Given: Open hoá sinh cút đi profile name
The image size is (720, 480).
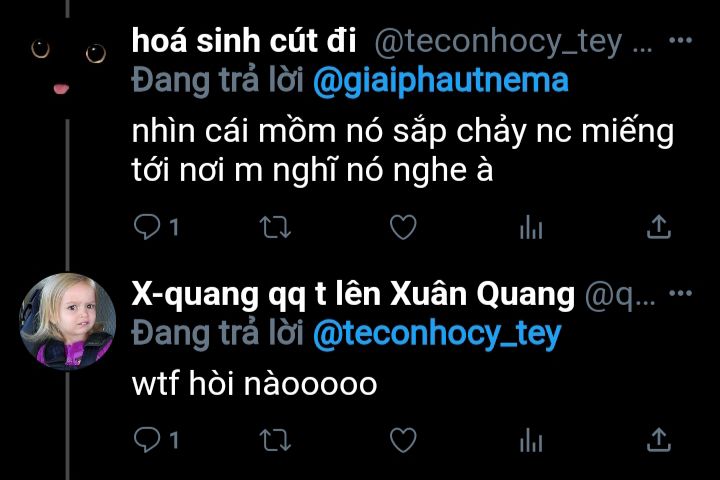Looking at the screenshot, I should click(x=244, y=40).
